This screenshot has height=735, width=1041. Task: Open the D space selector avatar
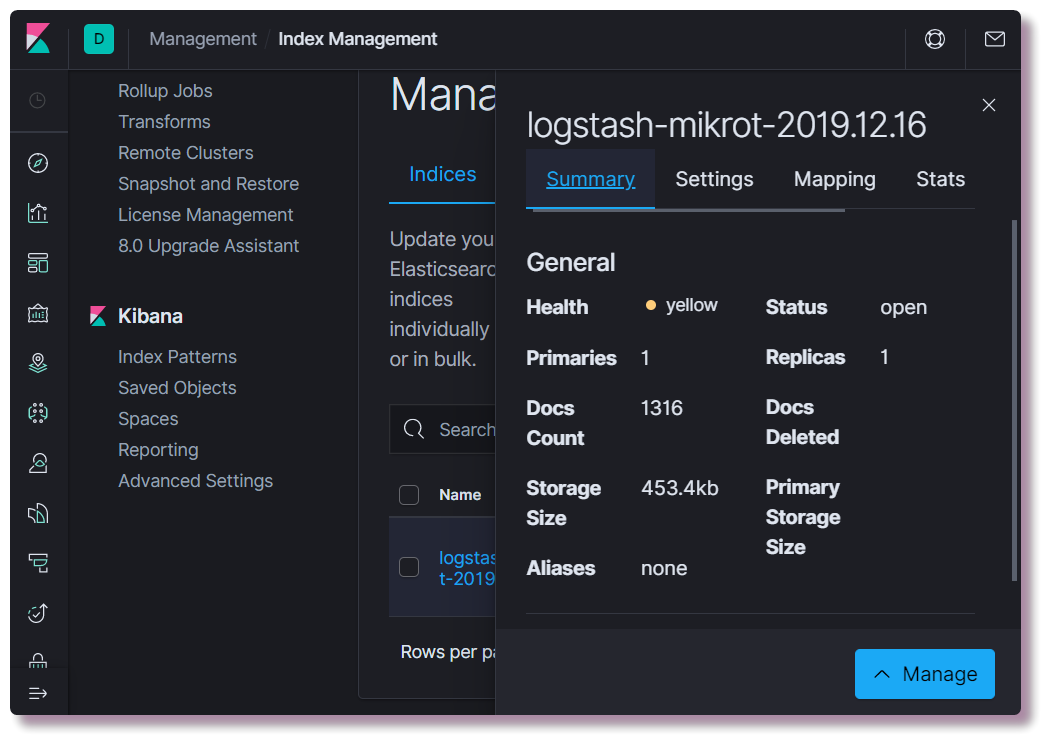click(x=99, y=39)
